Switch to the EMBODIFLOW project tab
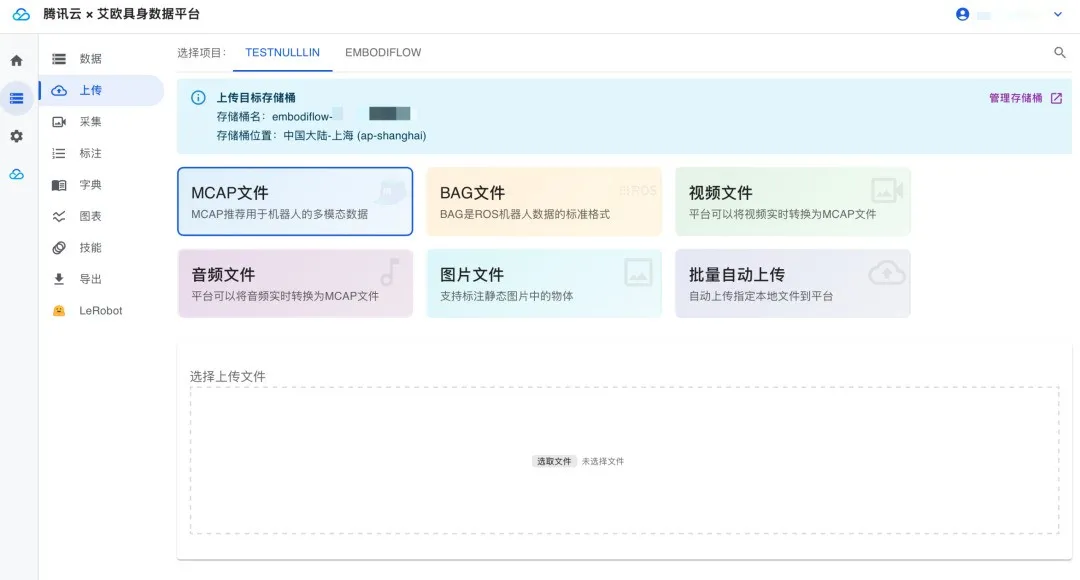Viewport: 1080px width, 580px height. click(383, 52)
